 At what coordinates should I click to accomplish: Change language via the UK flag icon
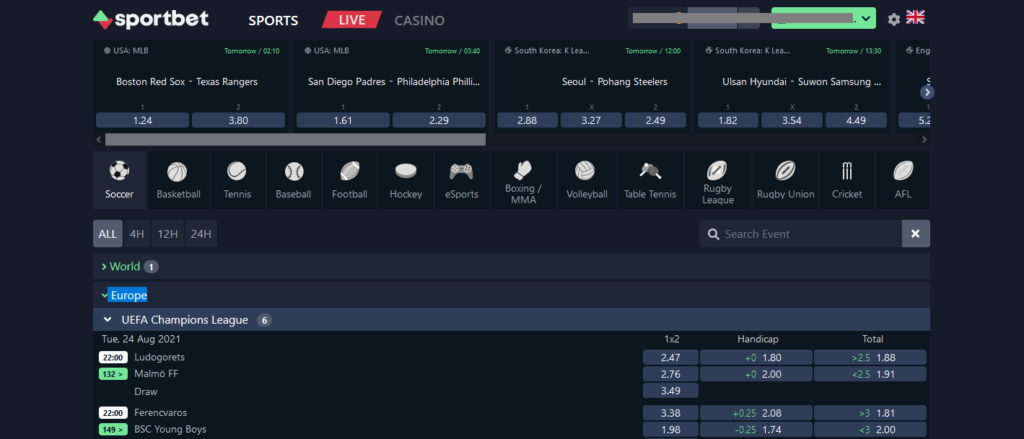click(x=915, y=18)
